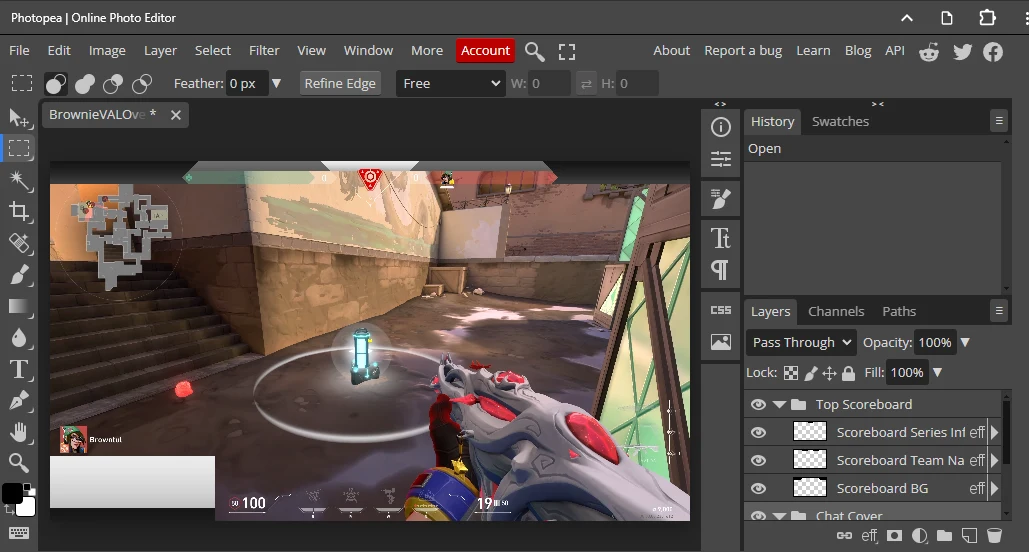
Task: Expand effects of Scoreboard BG layer
Action: pyautogui.click(x=994, y=488)
